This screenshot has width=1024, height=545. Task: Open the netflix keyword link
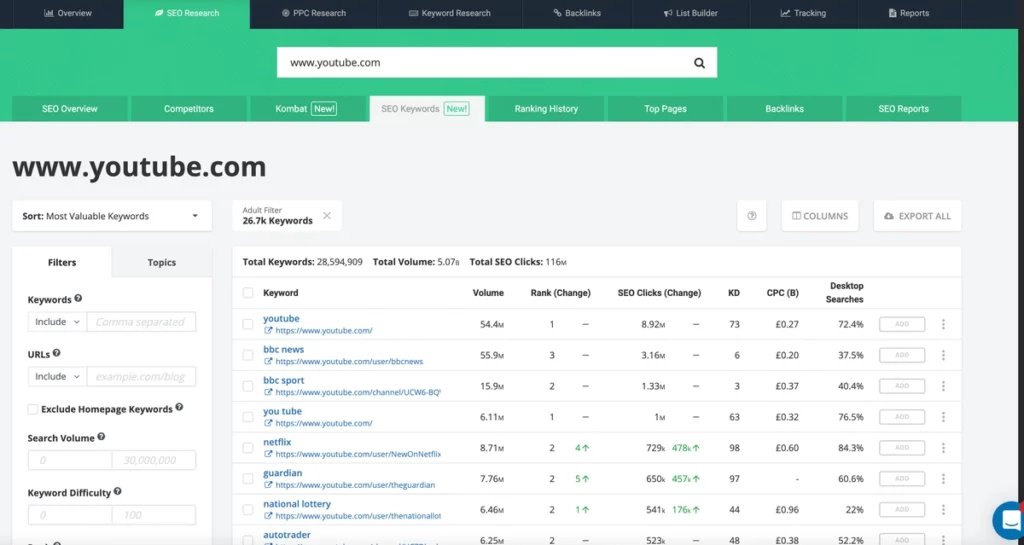pos(277,442)
